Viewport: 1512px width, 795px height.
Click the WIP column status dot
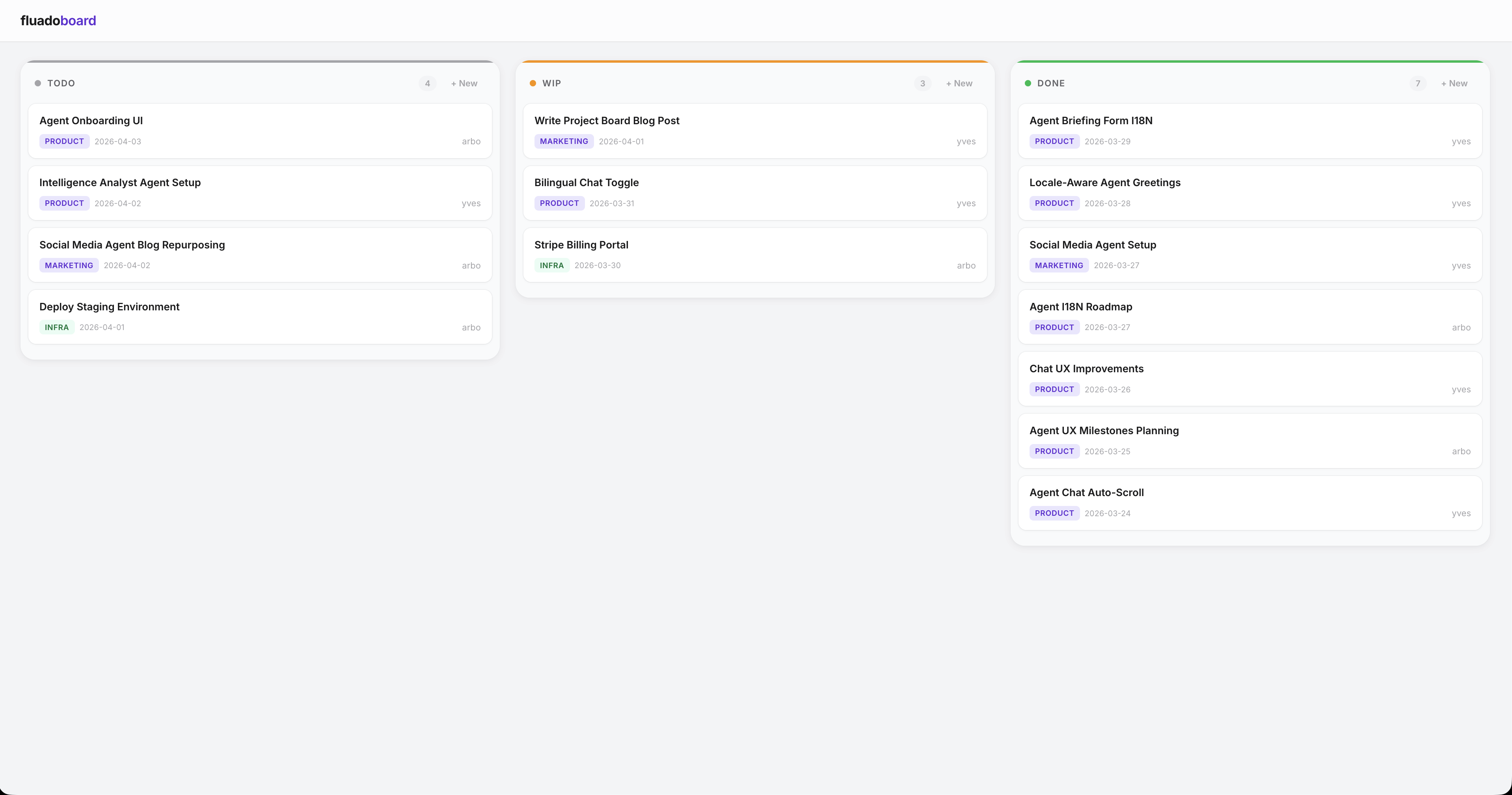(x=533, y=83)
